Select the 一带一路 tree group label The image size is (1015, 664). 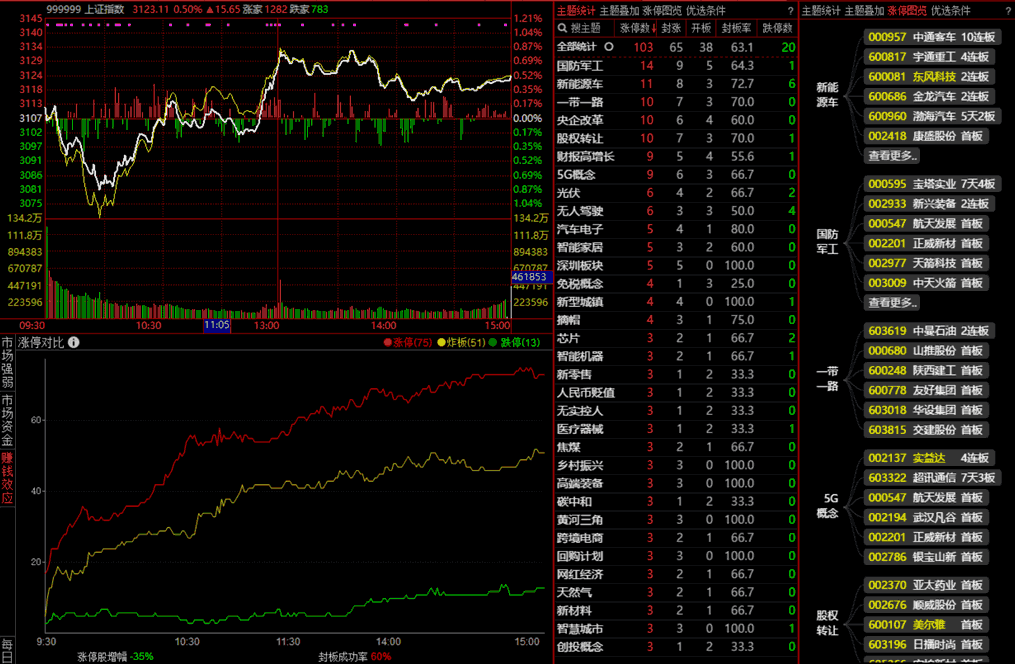pyautogui.click(x=827, y=377)
